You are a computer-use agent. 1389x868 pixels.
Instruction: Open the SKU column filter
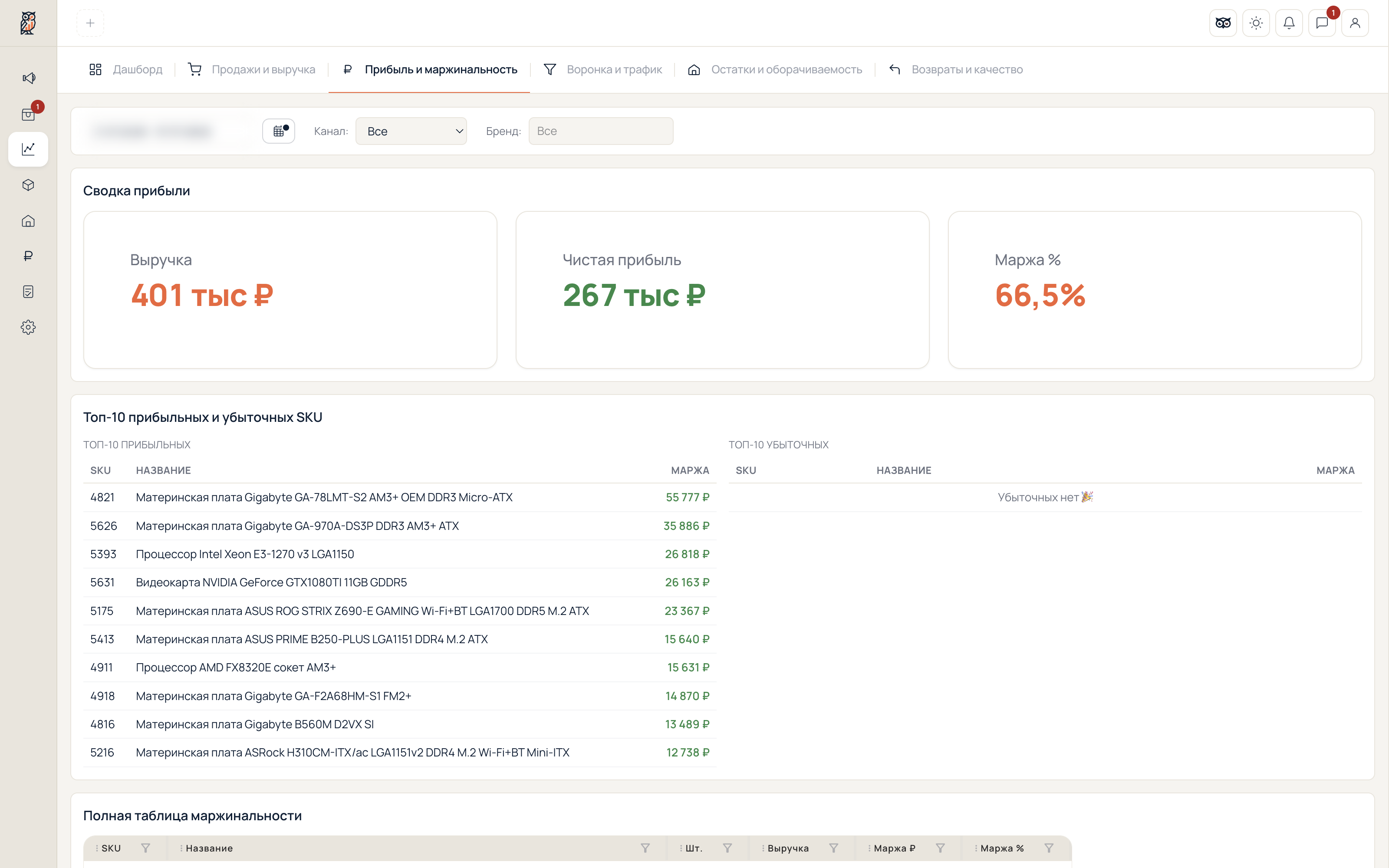point(146,848)
